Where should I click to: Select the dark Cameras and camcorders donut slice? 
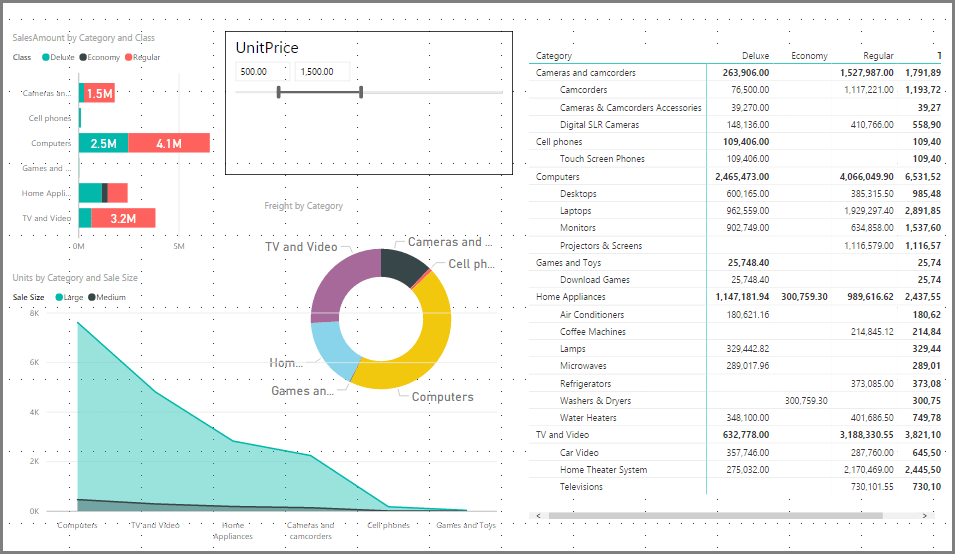pos(403,265)
